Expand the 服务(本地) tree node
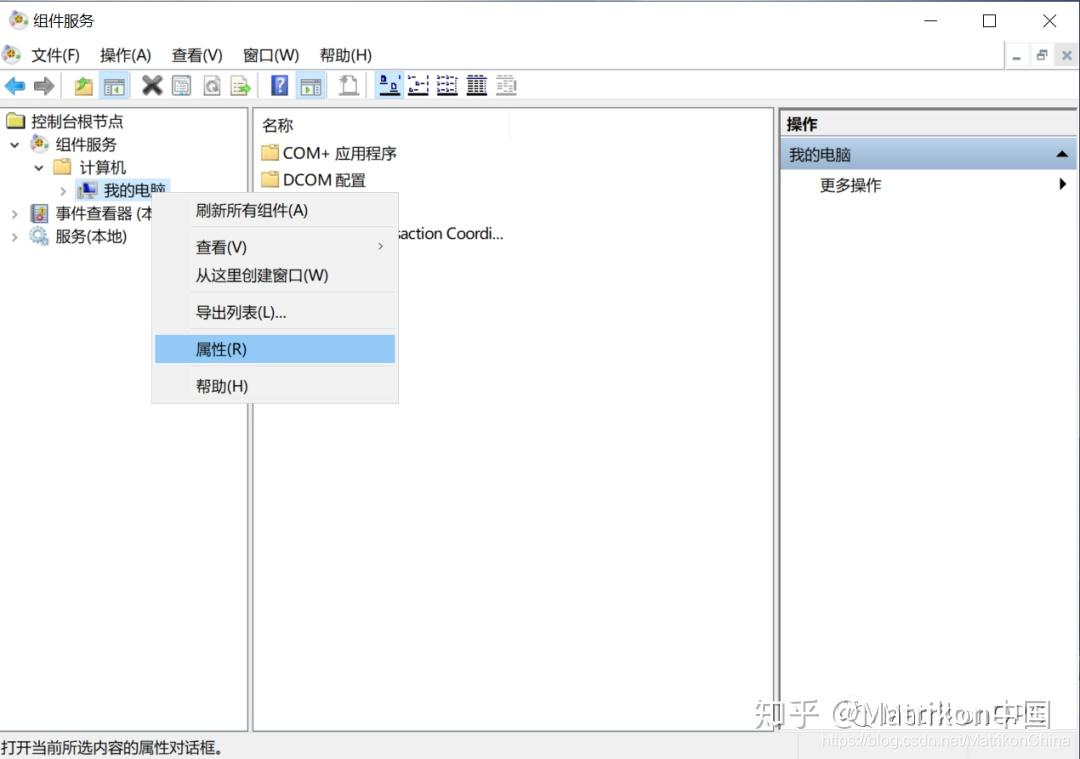Screen dimensions: 1080x759 [14, 237]
